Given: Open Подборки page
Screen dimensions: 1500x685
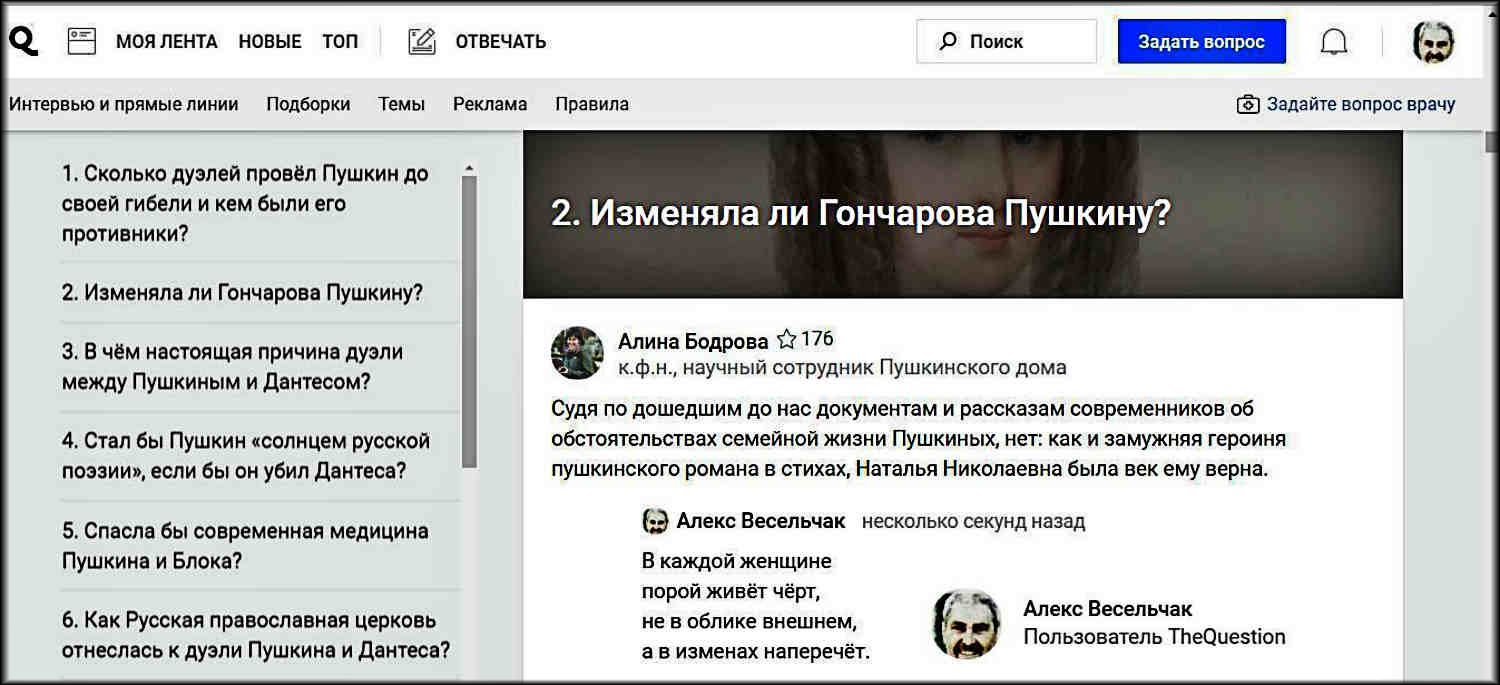Looking at the screenshot, I should point(308,104).
